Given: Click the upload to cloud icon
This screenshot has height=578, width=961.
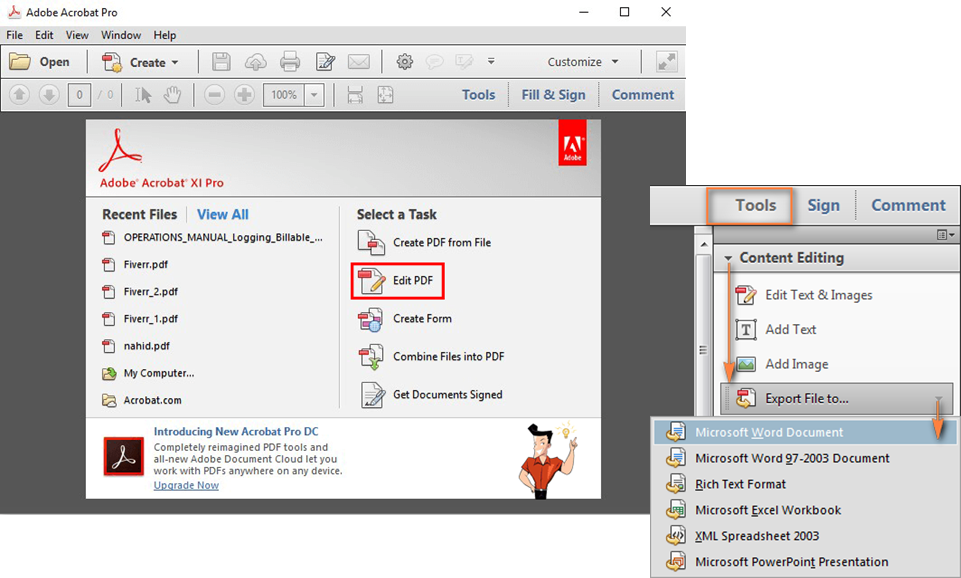Looking at the screenshot, I should click(x=256, y=62).
